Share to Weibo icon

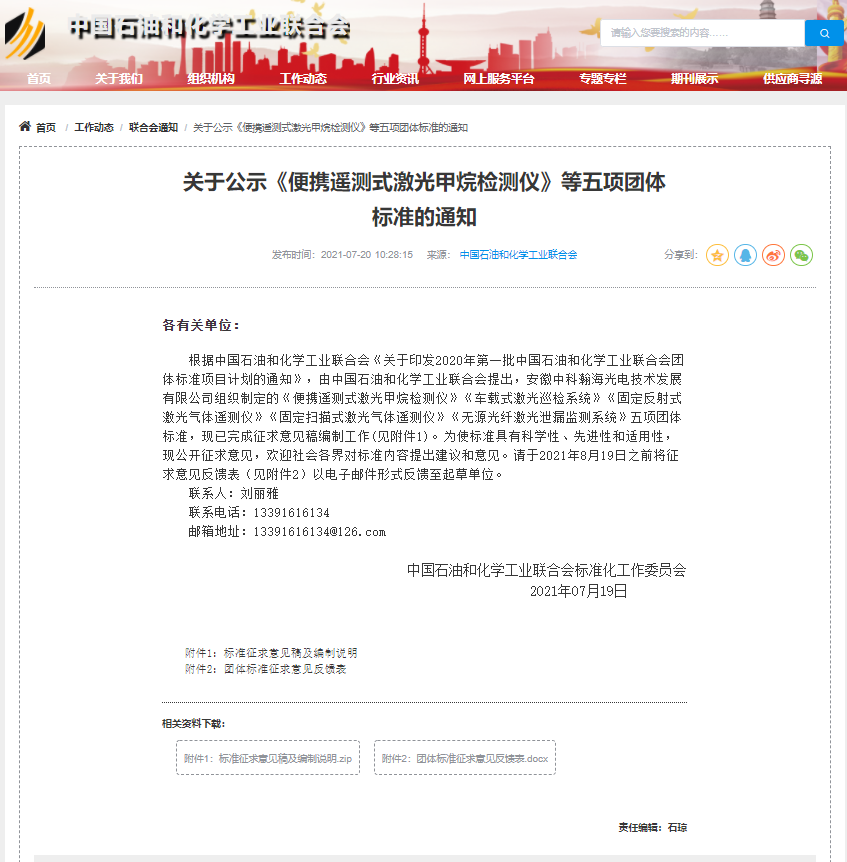pos(773,255)
